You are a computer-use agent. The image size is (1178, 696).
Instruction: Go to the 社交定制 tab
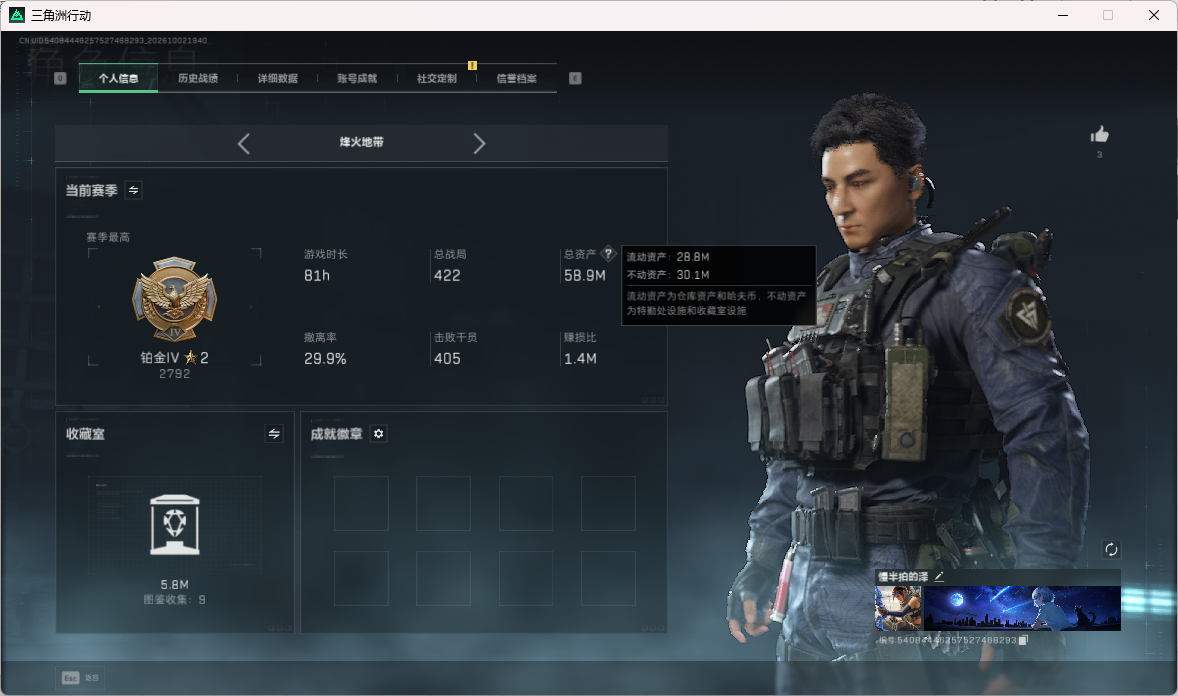click(436, 78)
